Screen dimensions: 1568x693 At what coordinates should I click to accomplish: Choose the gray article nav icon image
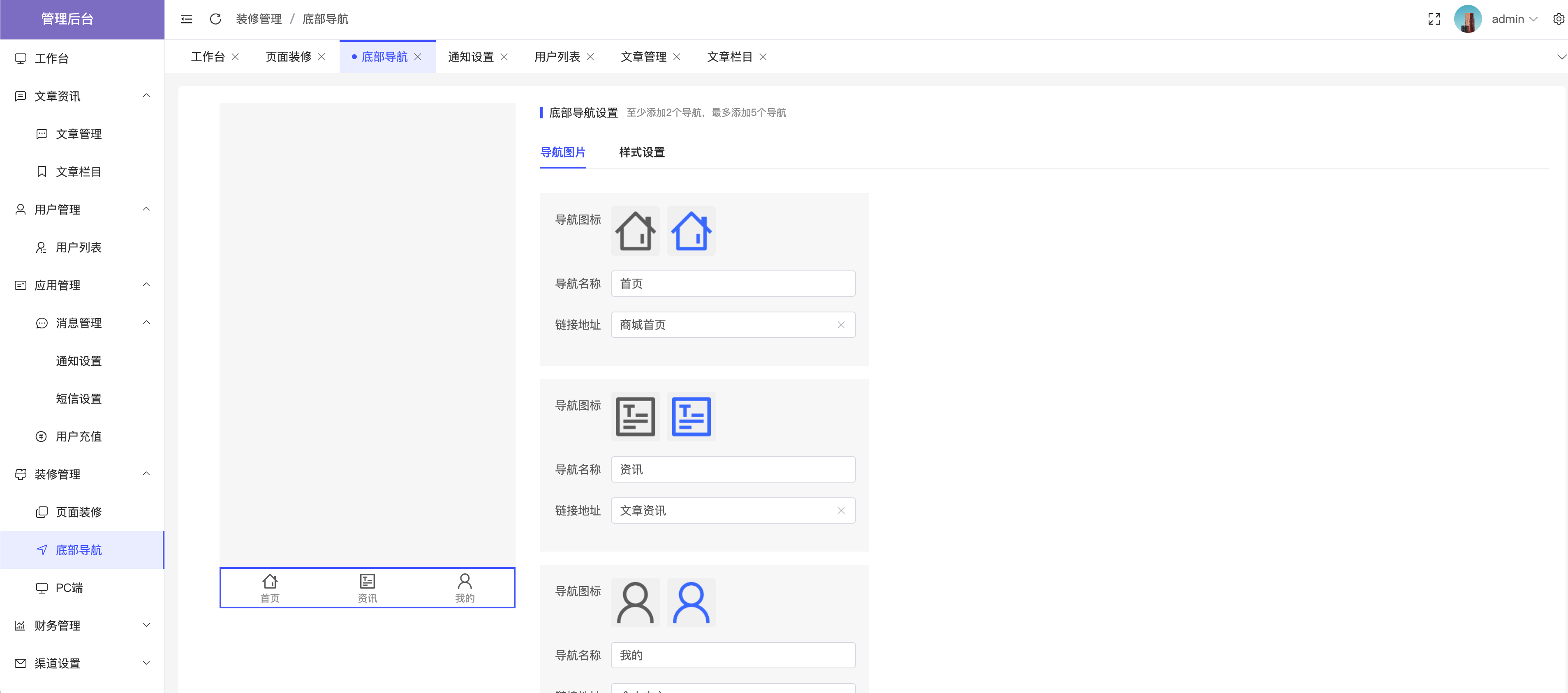pyautogui.click(x=636, y=417)
